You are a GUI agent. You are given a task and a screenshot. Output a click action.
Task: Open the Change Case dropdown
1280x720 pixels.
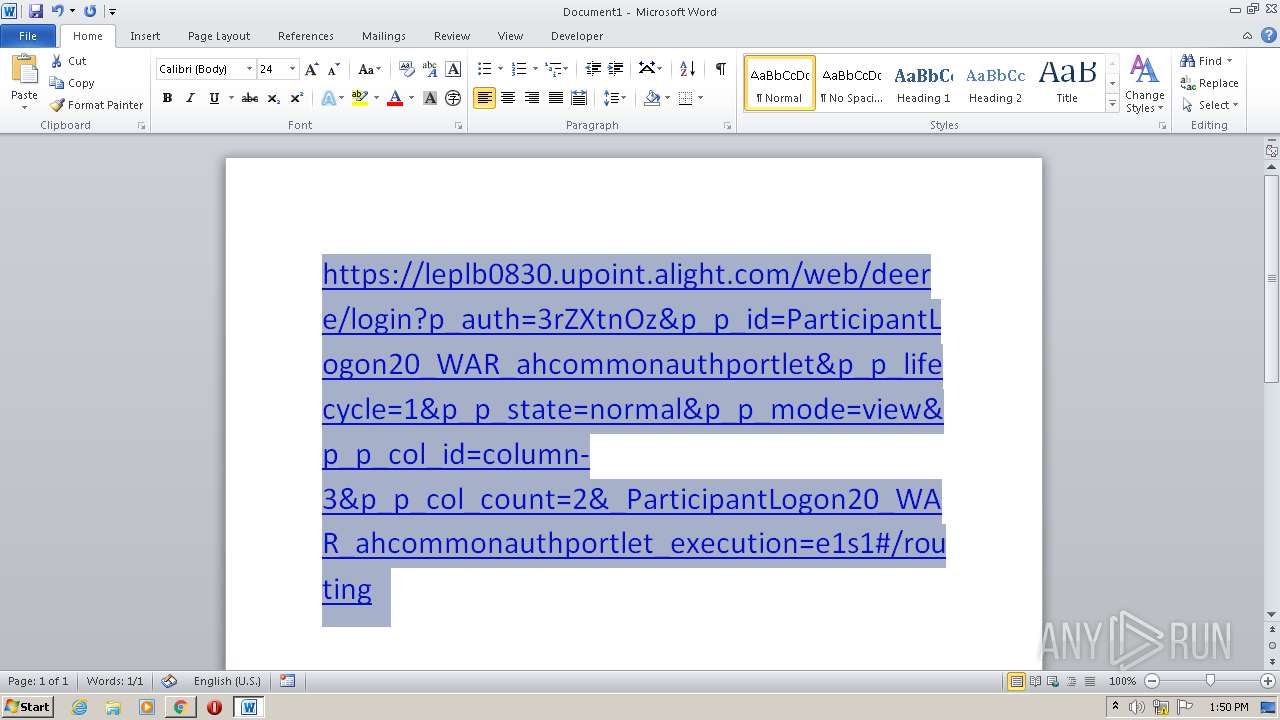tap(369, 69)
